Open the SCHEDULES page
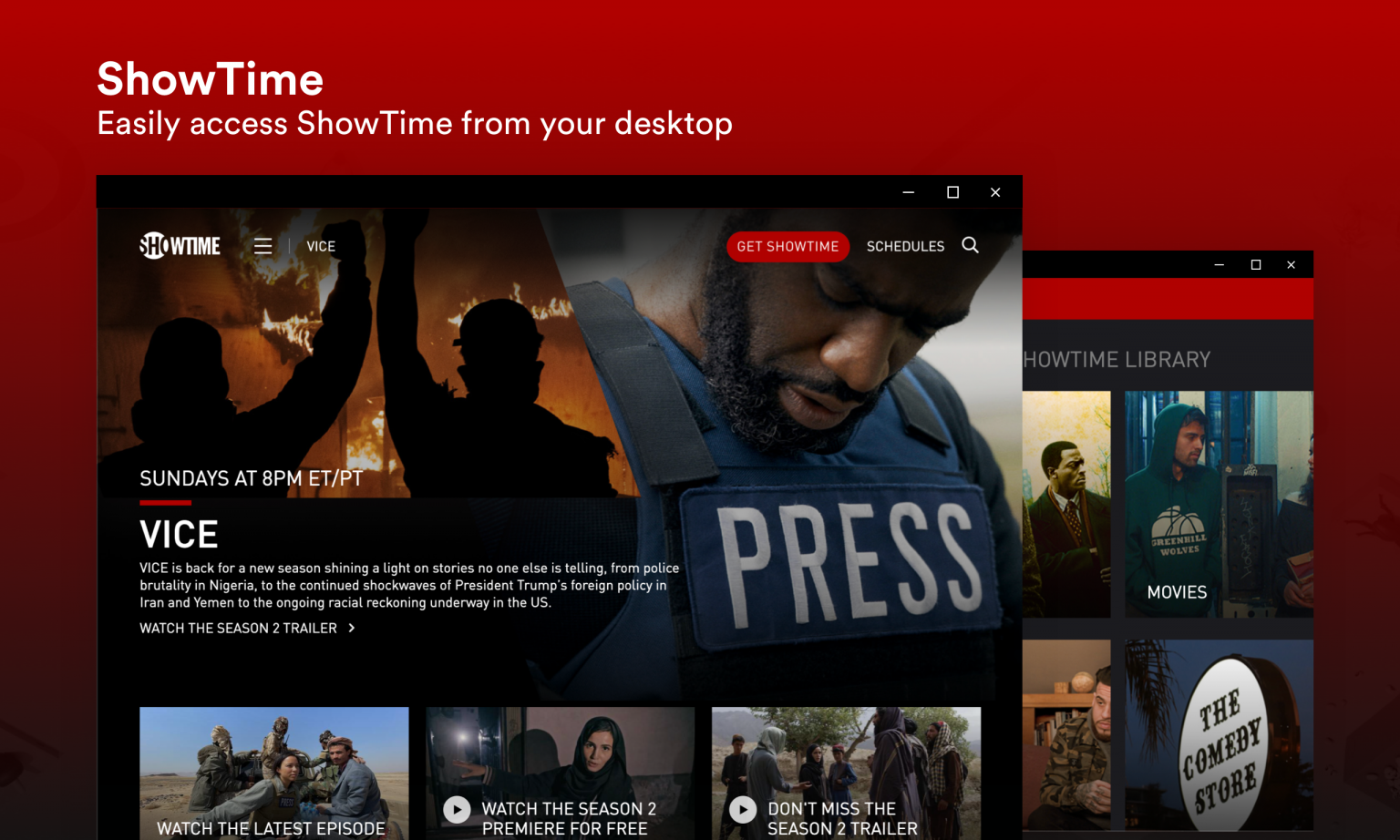This screenshot has width=1400, height=840. coord(905,246)
